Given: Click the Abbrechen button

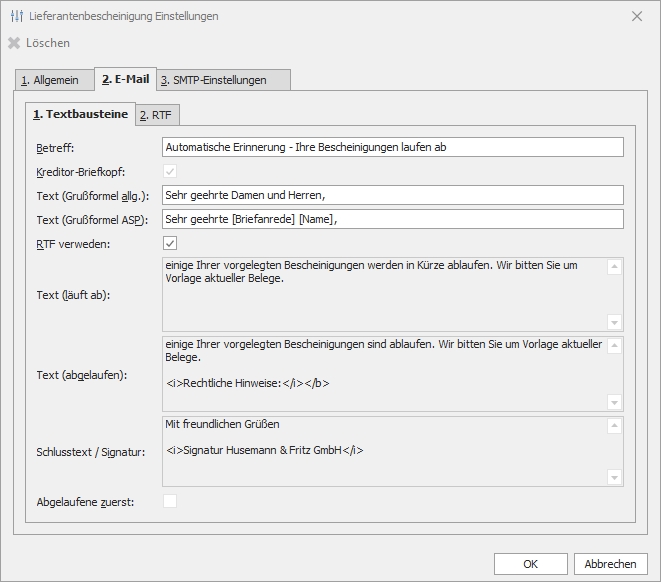Looking at the screenshot, I should tap(610, 564).
